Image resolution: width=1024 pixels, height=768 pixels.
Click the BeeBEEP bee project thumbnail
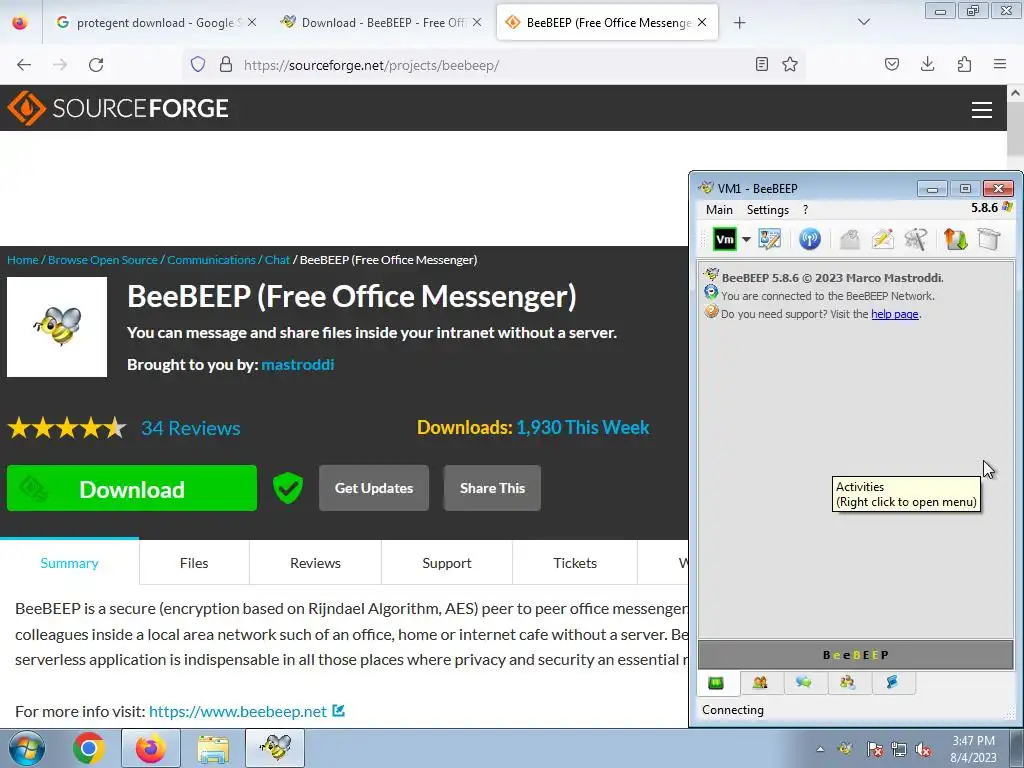[x=57, y=327]
